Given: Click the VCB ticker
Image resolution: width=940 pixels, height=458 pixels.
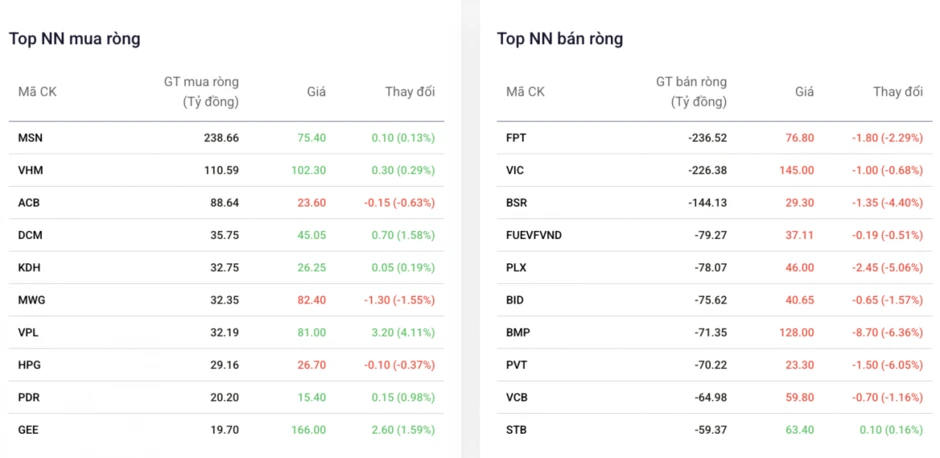Looking at the screenshot, I should click(517, 397).
